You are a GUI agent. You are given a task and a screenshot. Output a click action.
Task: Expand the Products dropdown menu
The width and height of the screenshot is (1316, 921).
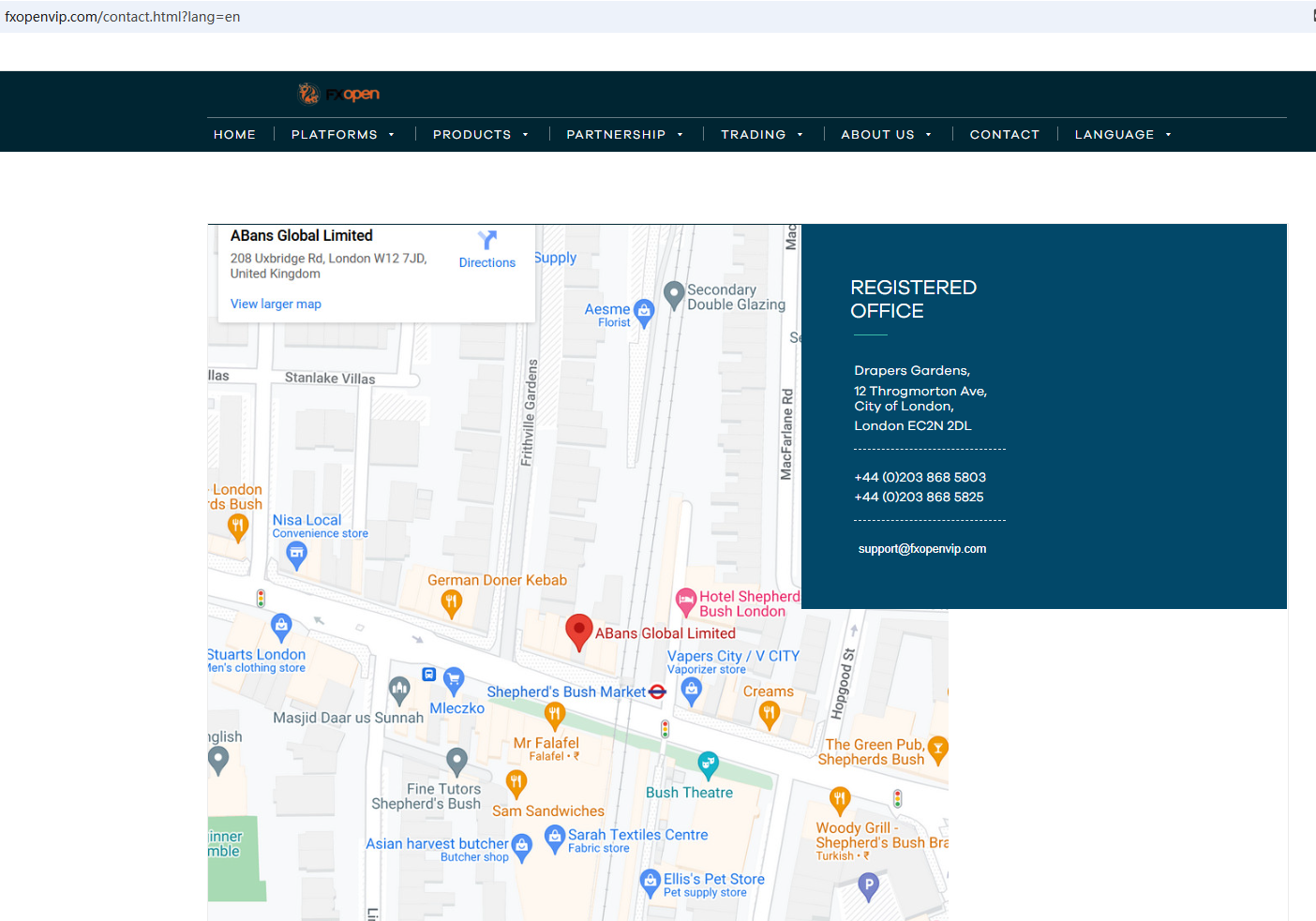[480, 135]
